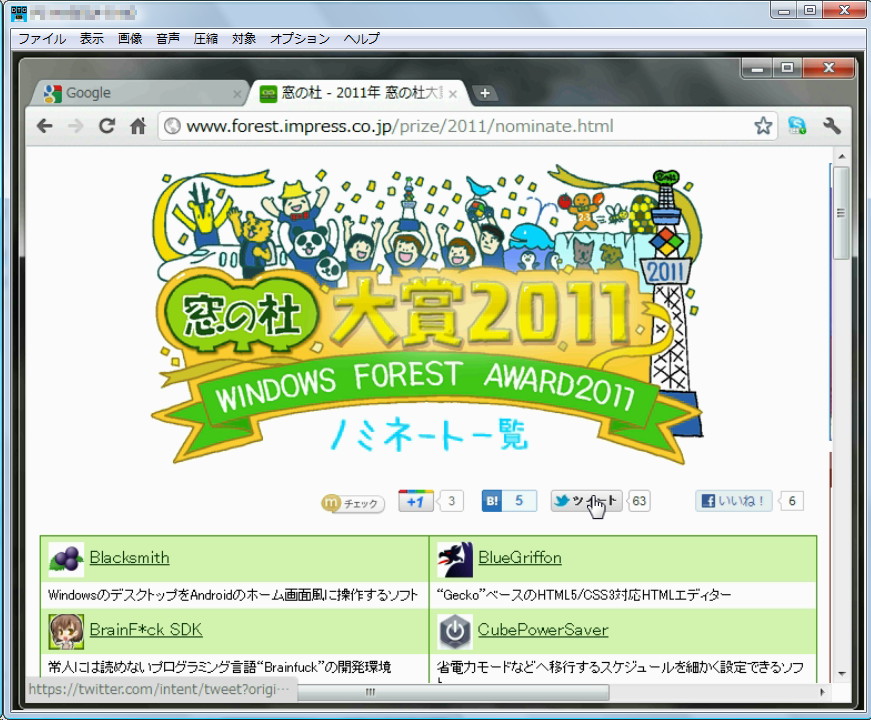Click the “Brainfuck”の開発環境 description text
The height and width of the screenshot is (720, 871).
[219, 667]
